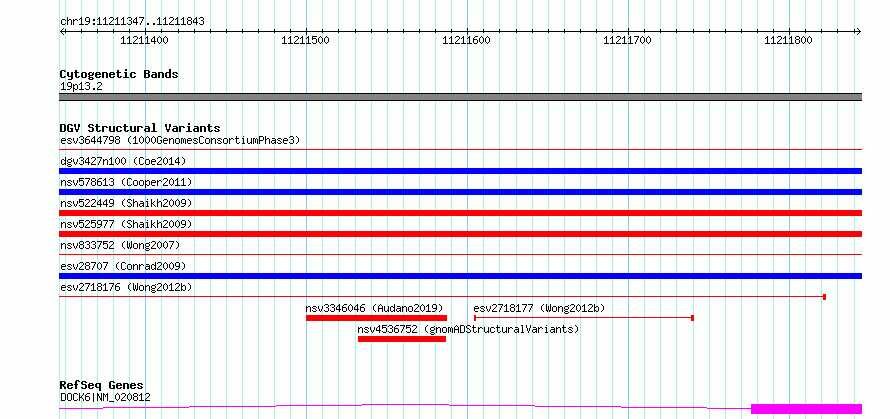Viewport: 890px width, 419px height.
Task: Click the end marker of esv2718176 line
Action: [x=824, y=297]
